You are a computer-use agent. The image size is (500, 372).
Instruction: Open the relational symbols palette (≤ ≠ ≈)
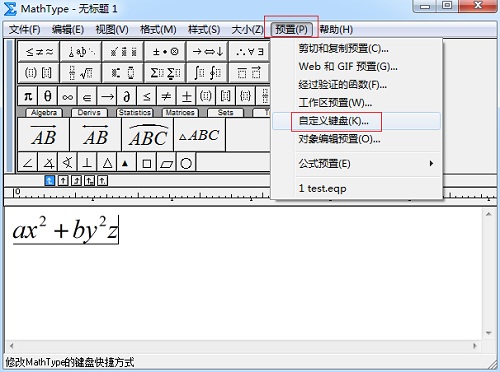(39, 52)
